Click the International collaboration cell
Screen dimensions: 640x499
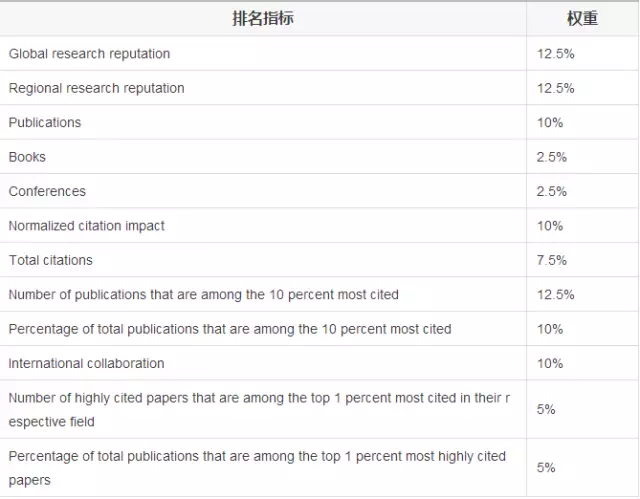point(87,363)
